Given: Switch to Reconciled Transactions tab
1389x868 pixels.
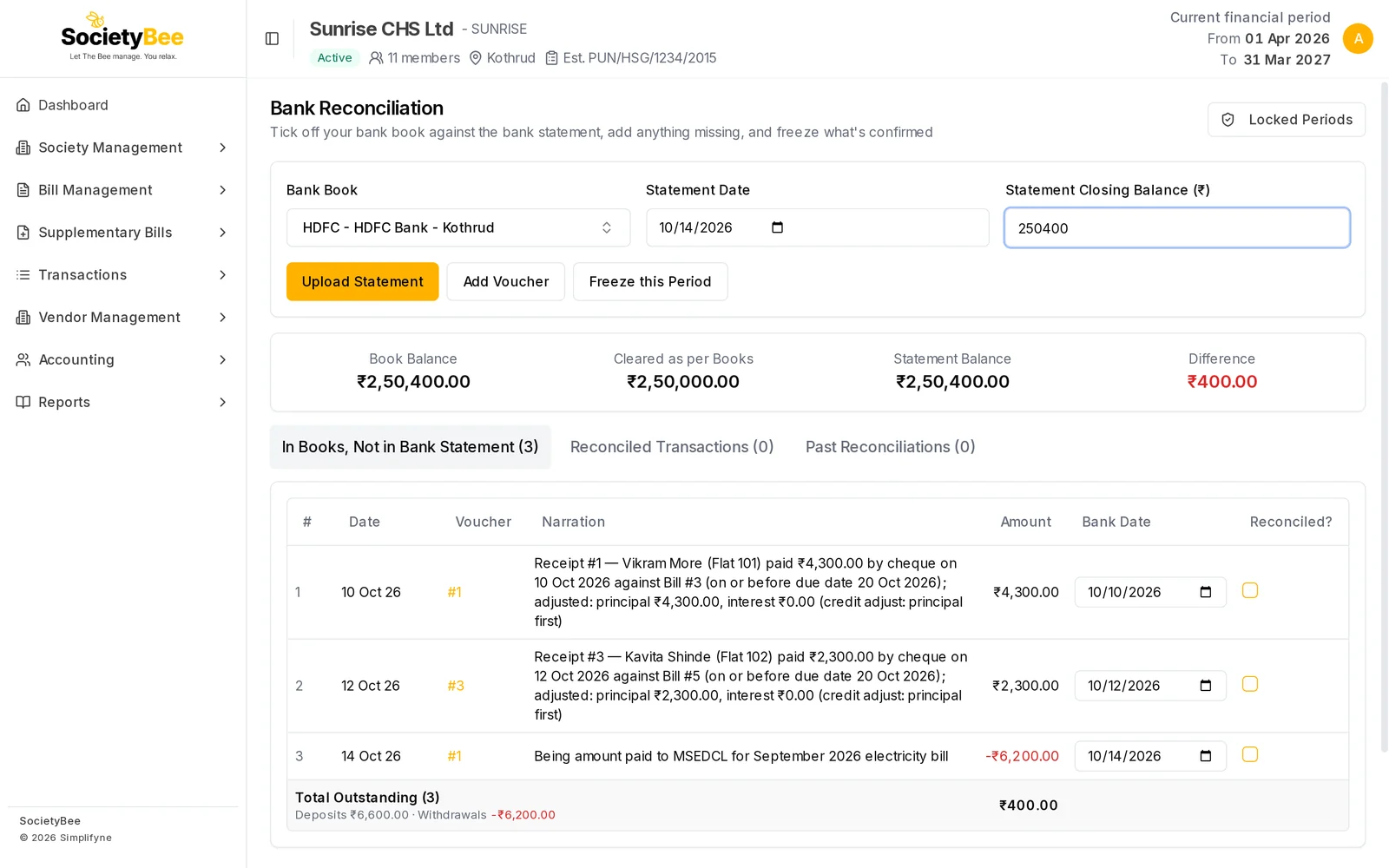Looking at the screenshot, I should tap(672, 447).
